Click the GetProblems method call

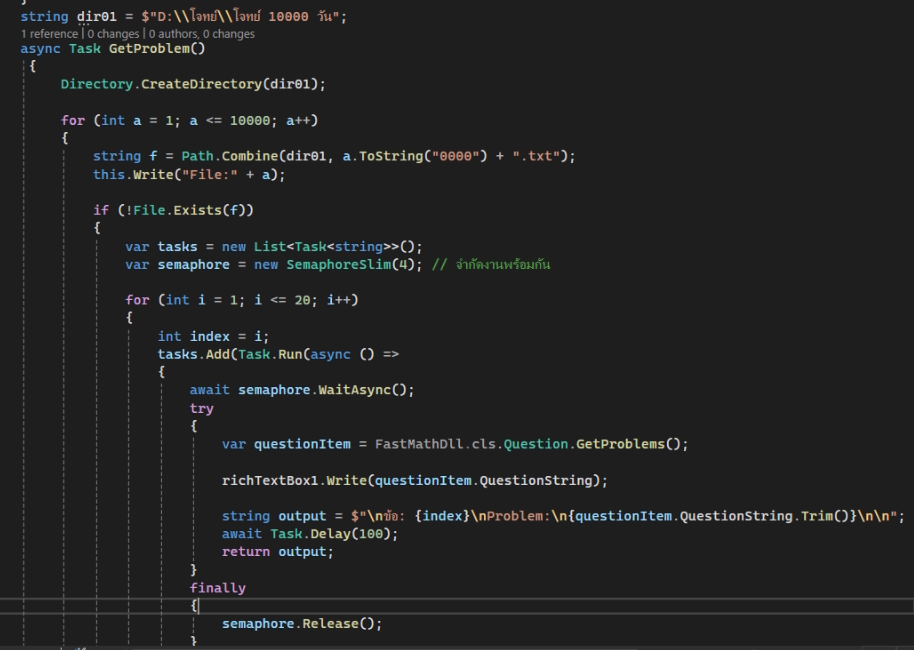620,444
